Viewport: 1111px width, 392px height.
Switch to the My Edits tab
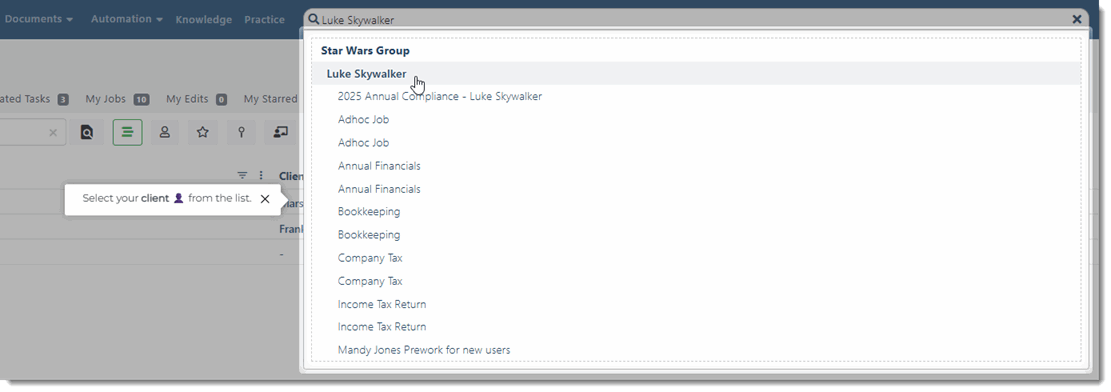[x=196, y=99]
